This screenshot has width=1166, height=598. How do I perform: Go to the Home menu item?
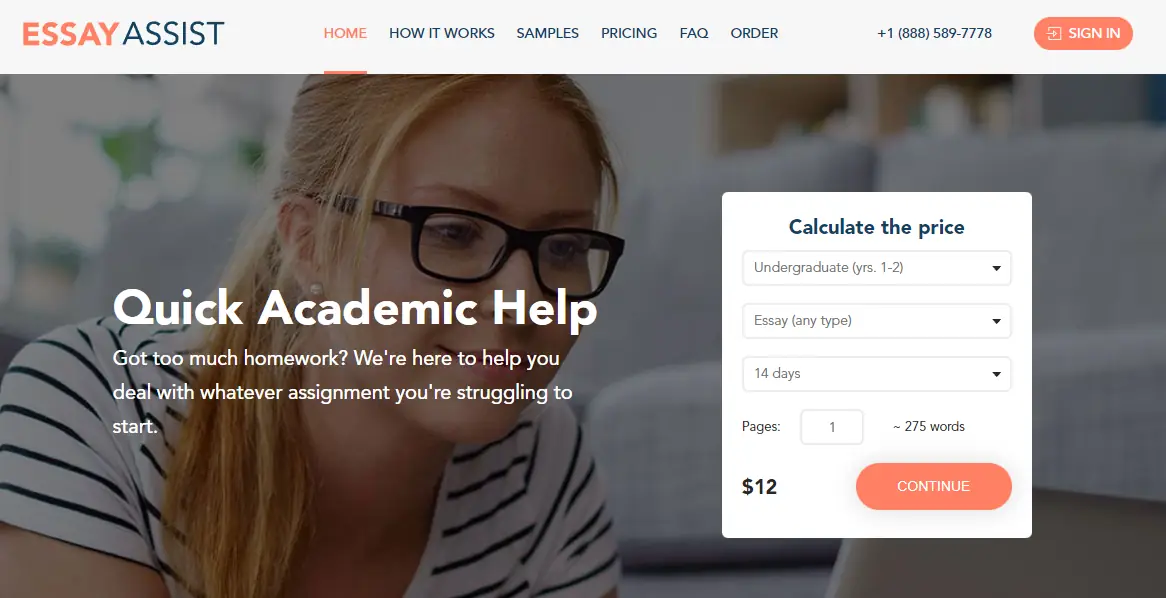[345, 33]
